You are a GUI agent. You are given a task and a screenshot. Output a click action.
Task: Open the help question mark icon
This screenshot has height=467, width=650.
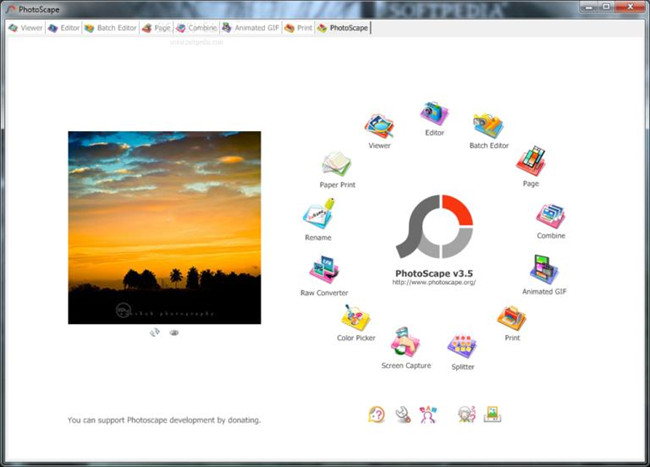(376, 414)
